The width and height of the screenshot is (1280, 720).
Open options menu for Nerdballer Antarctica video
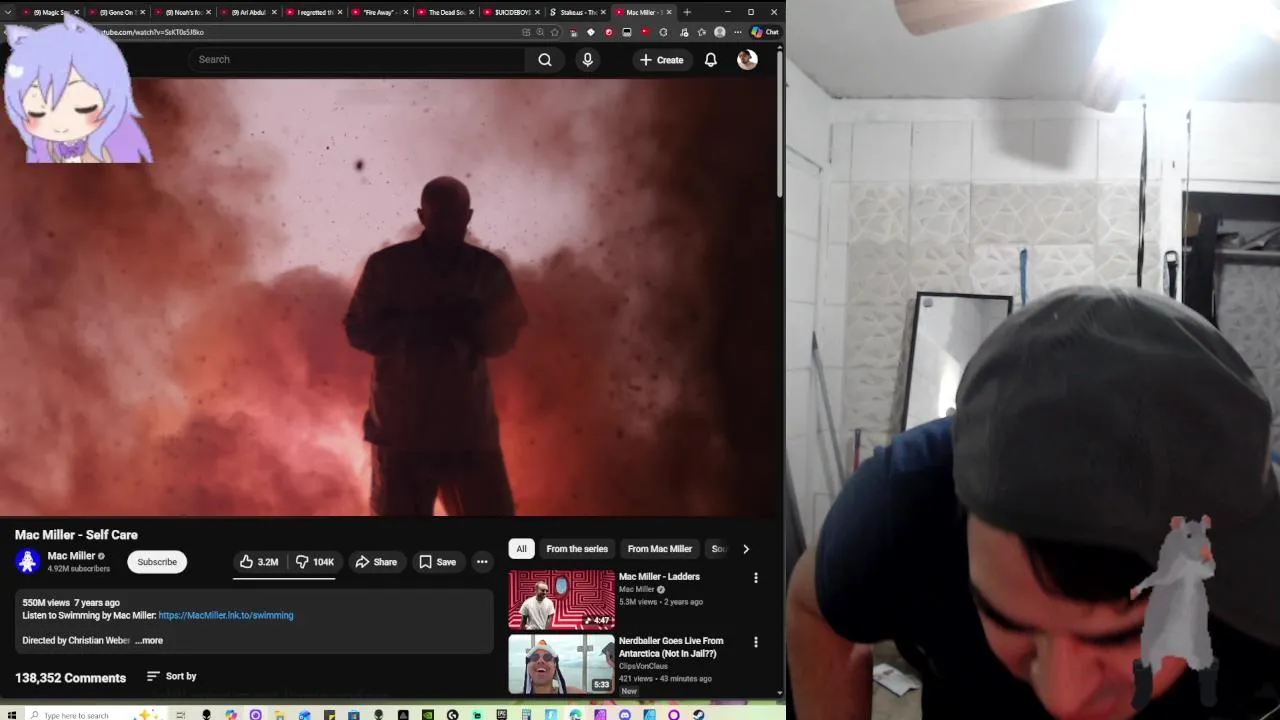[x=755, y=642]
